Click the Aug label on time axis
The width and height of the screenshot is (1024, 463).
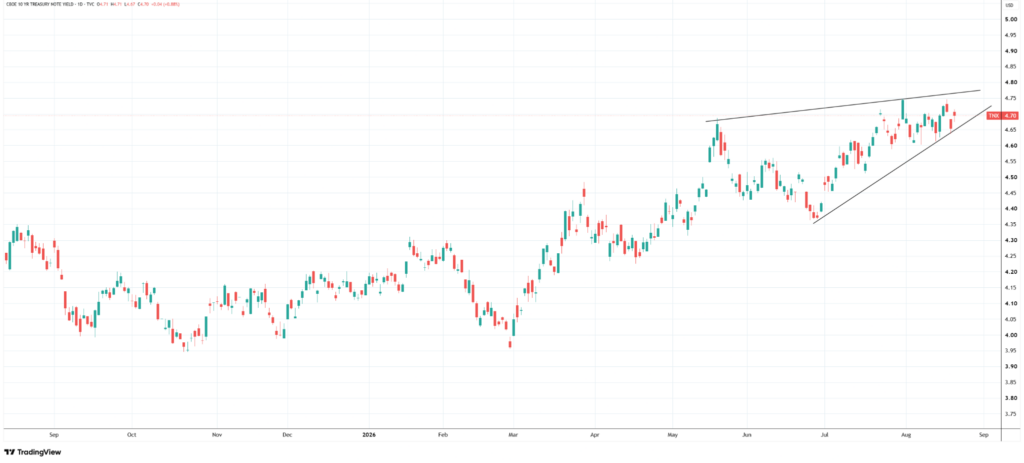click(906, 434)
